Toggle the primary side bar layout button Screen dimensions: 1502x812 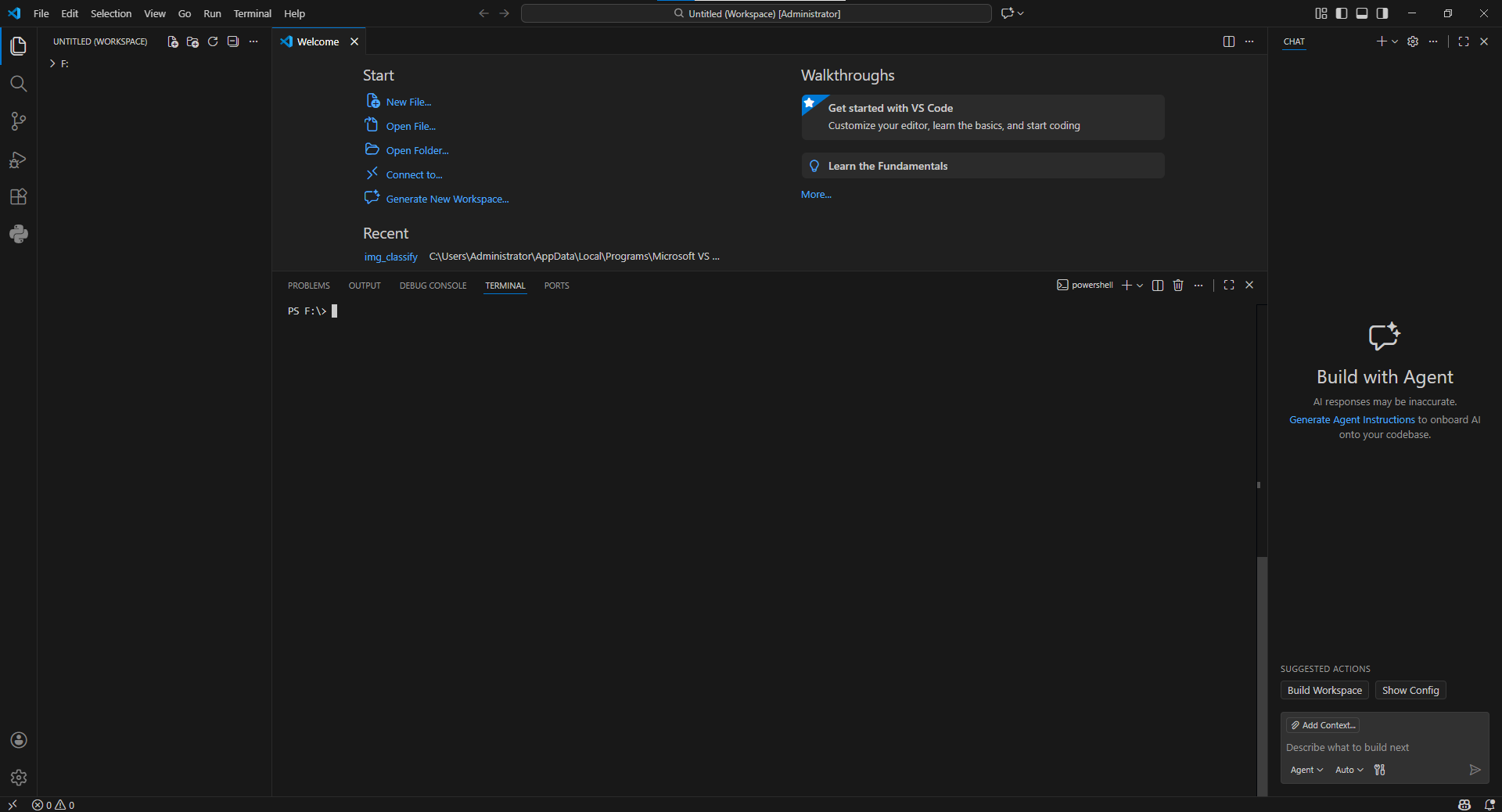click(1342, 13)
